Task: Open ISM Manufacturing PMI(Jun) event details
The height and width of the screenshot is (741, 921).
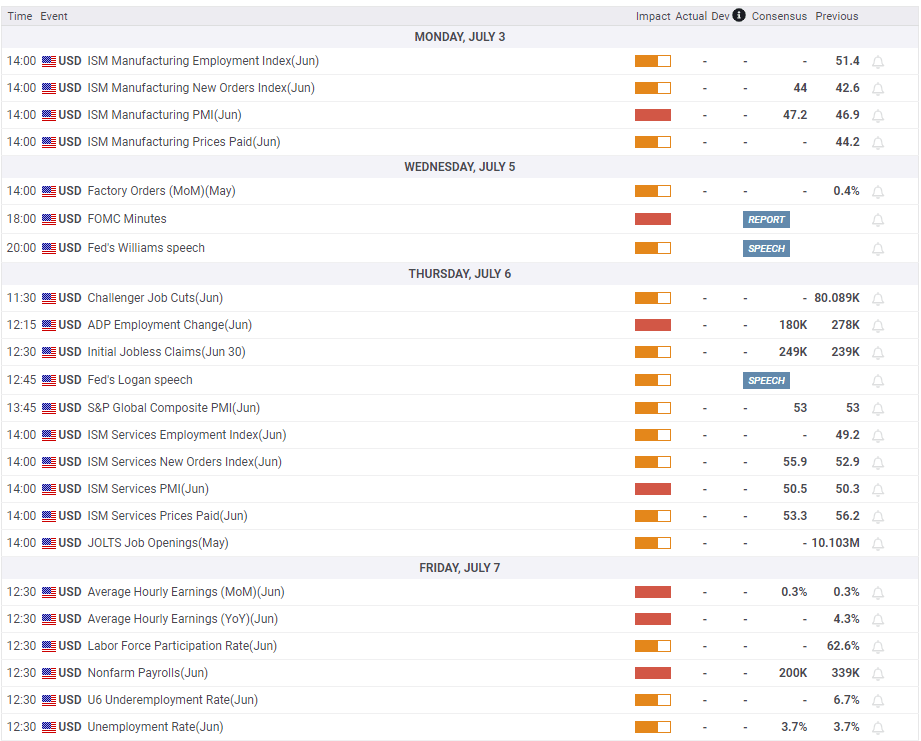Action: [x=164, y=114]
